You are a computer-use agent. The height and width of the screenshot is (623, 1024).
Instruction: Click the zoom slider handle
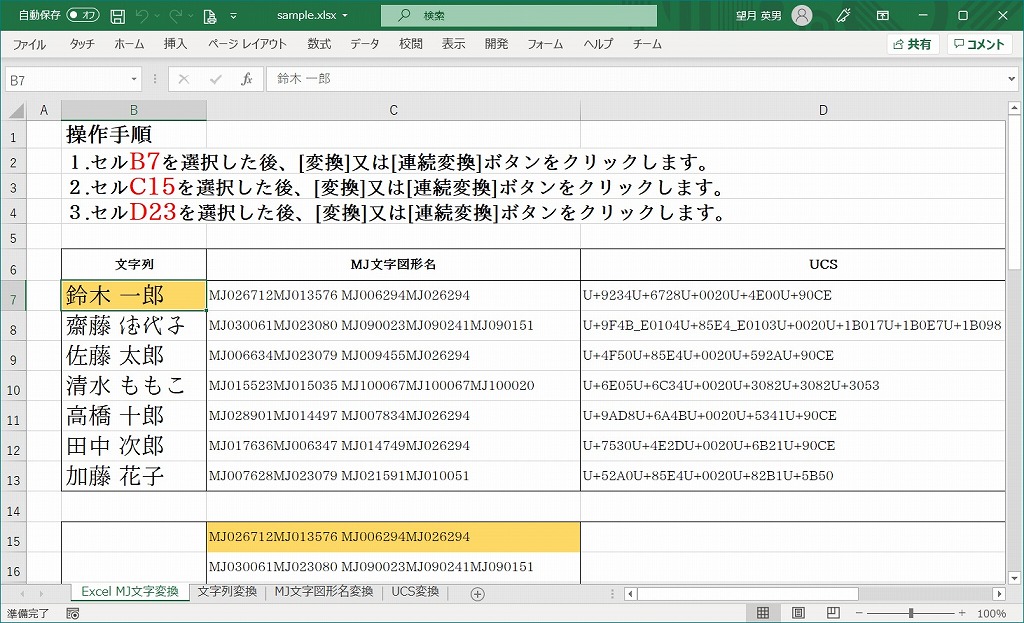pos(910,613)
